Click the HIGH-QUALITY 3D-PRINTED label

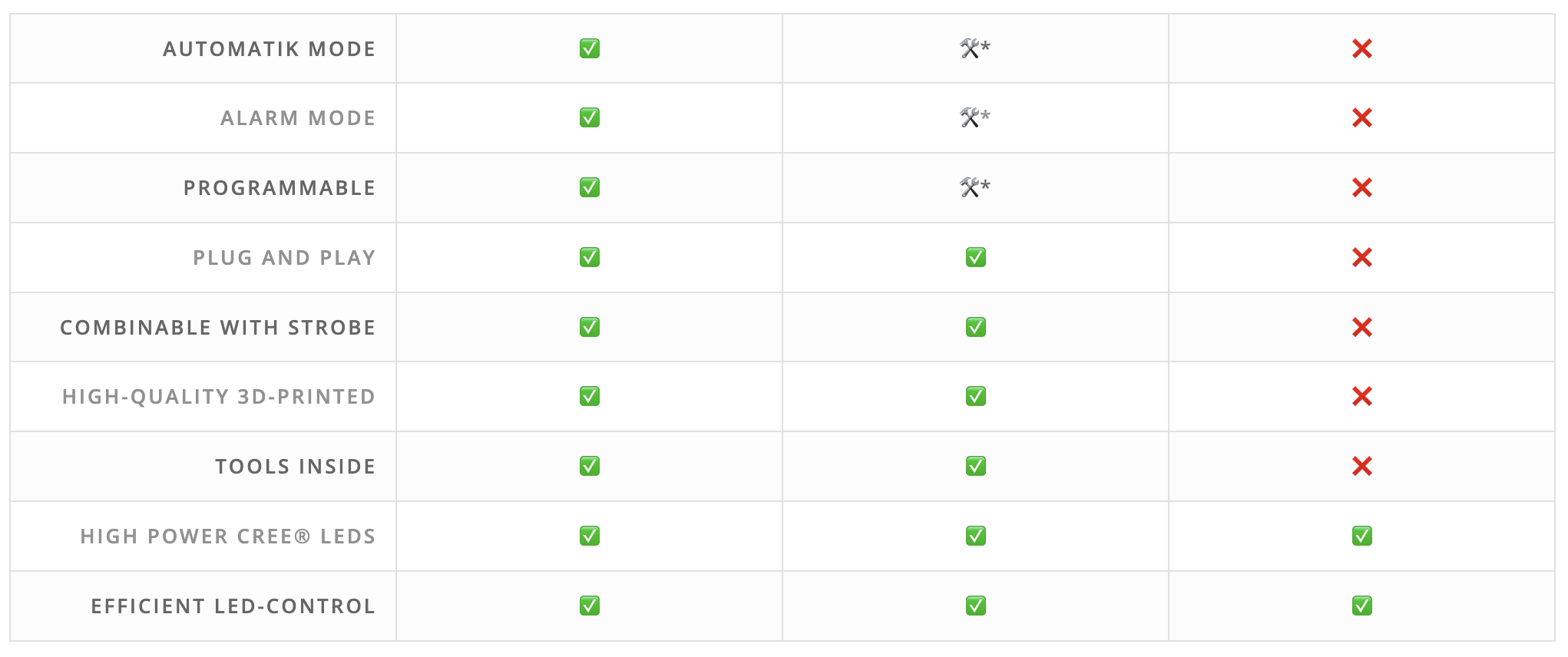click(219, 397)
